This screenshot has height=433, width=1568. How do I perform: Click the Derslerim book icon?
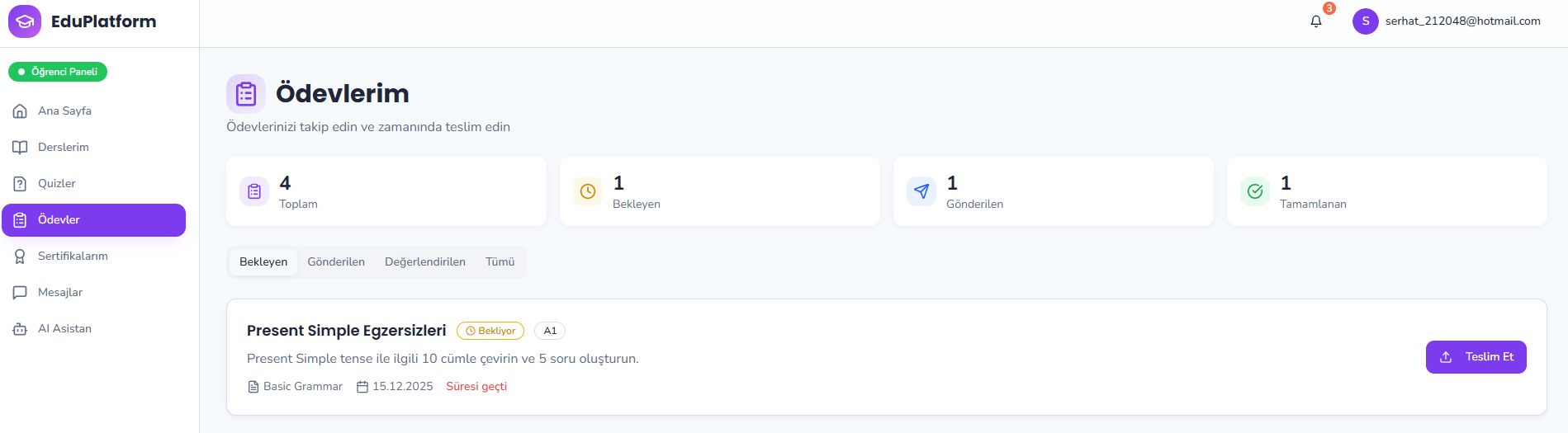pos(20,147)
